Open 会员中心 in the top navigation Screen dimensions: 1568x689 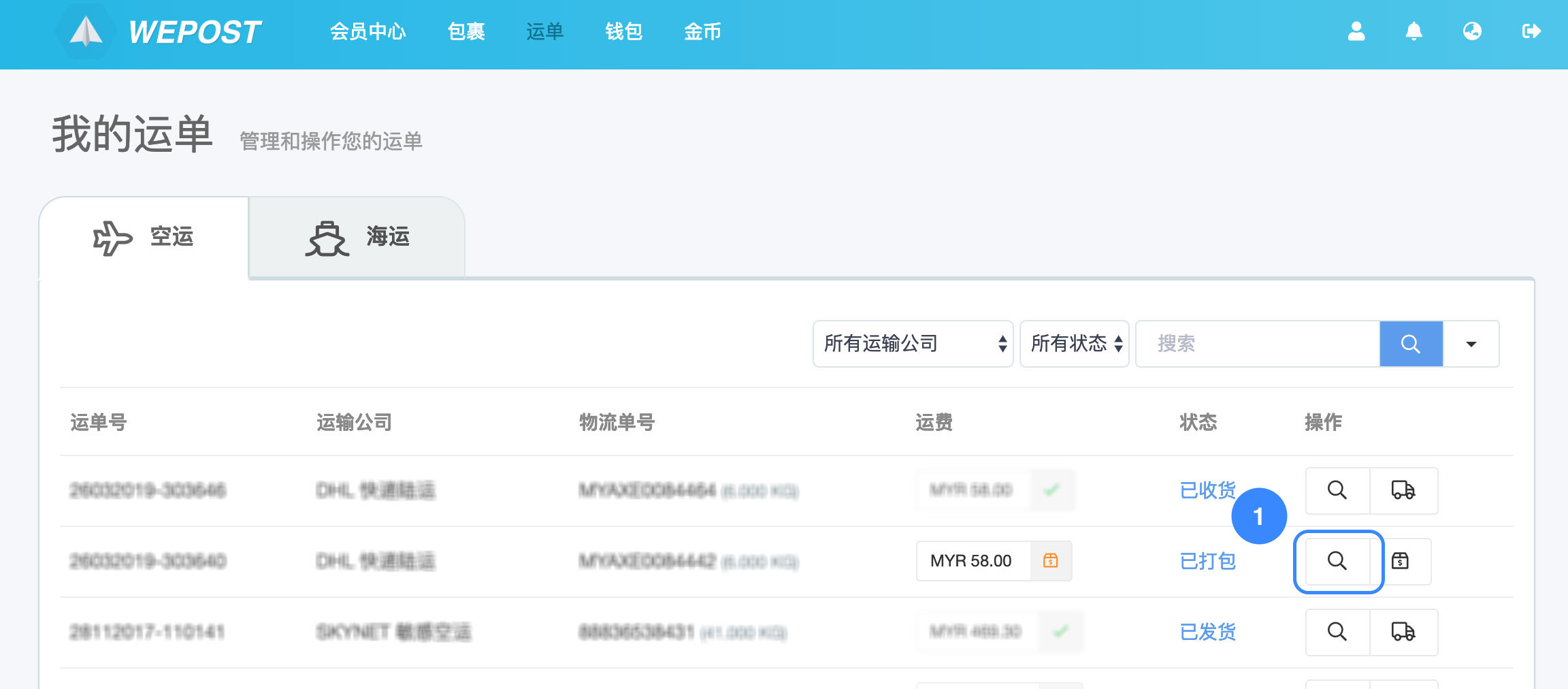(x=367, y=31)
